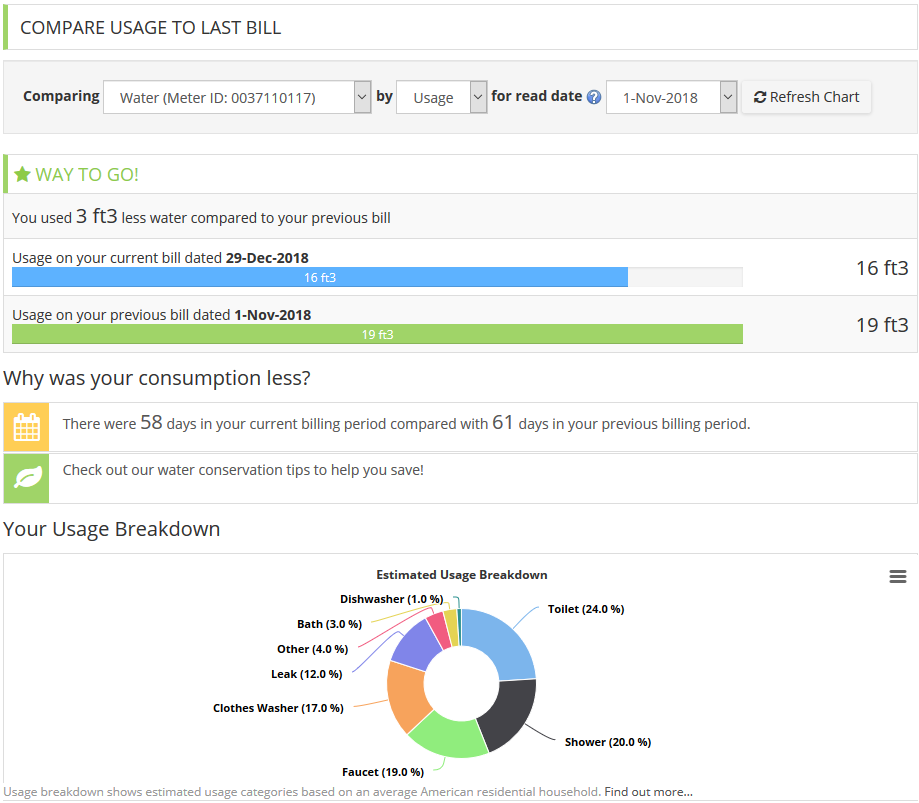Click the read date help question-mark icon

pos(594,98)
